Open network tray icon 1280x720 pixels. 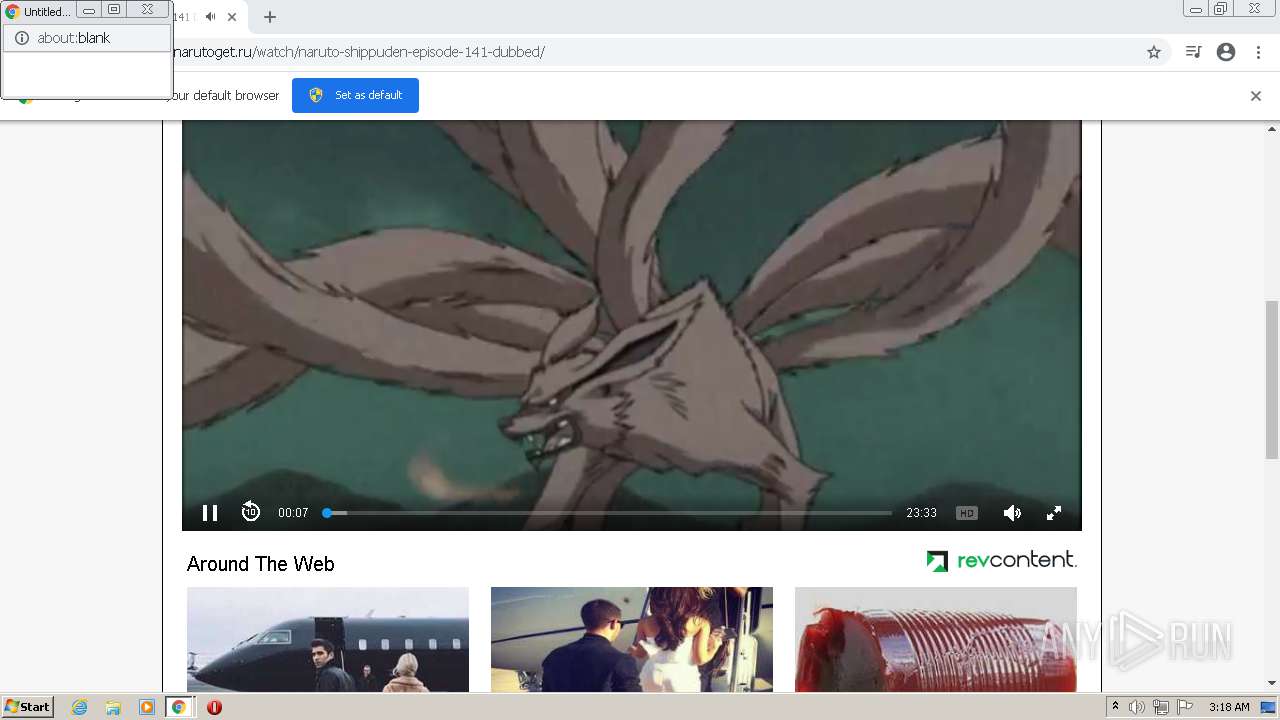click(x=1161, y=707)
